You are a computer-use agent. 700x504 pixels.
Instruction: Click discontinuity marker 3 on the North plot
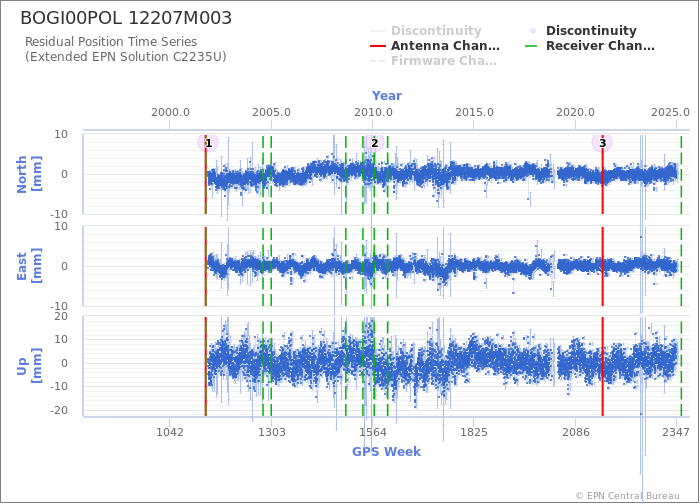pyautogui.click(x=602, y=143)
